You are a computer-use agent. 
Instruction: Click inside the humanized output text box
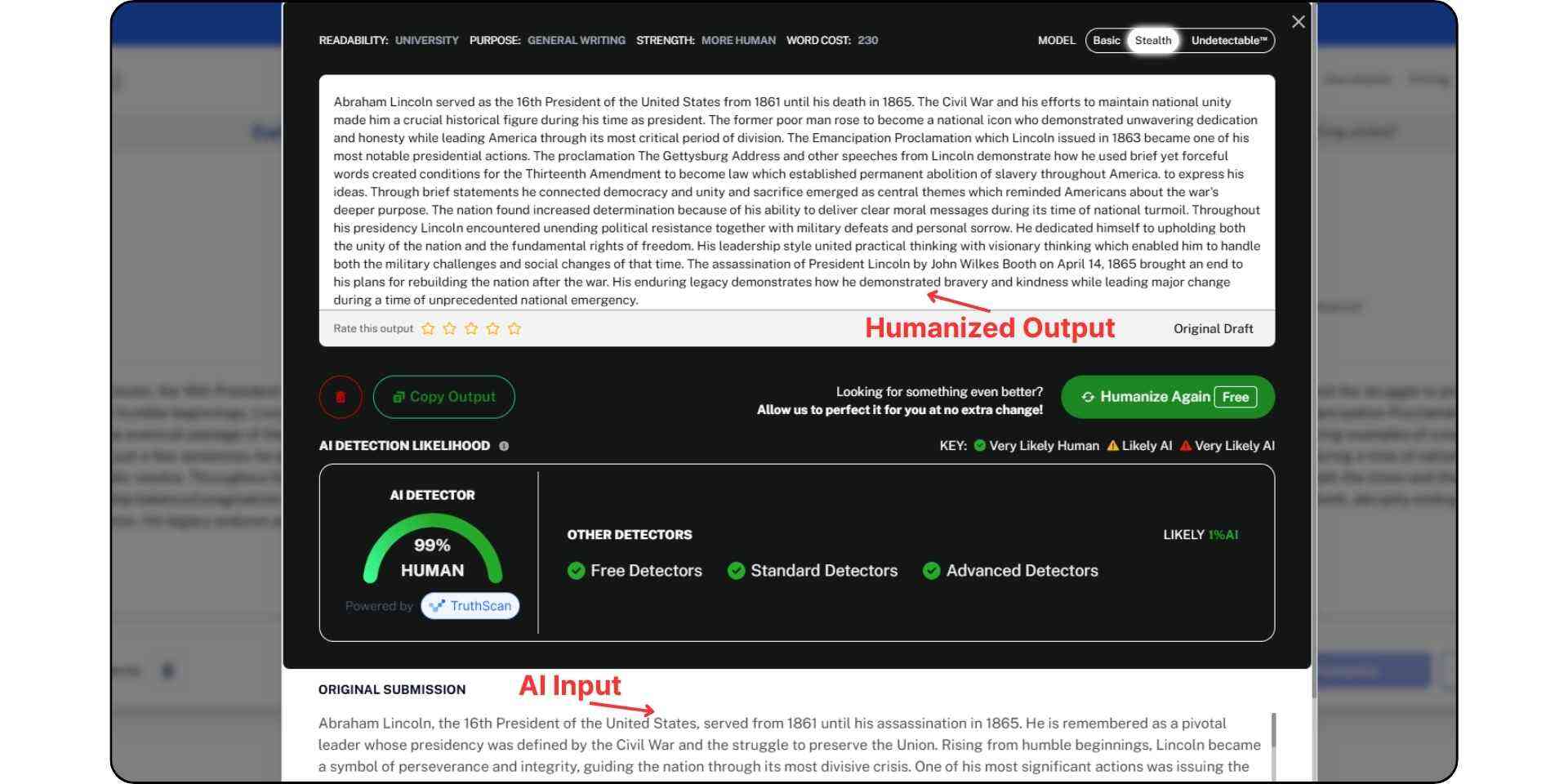click(x=796, y=200)
